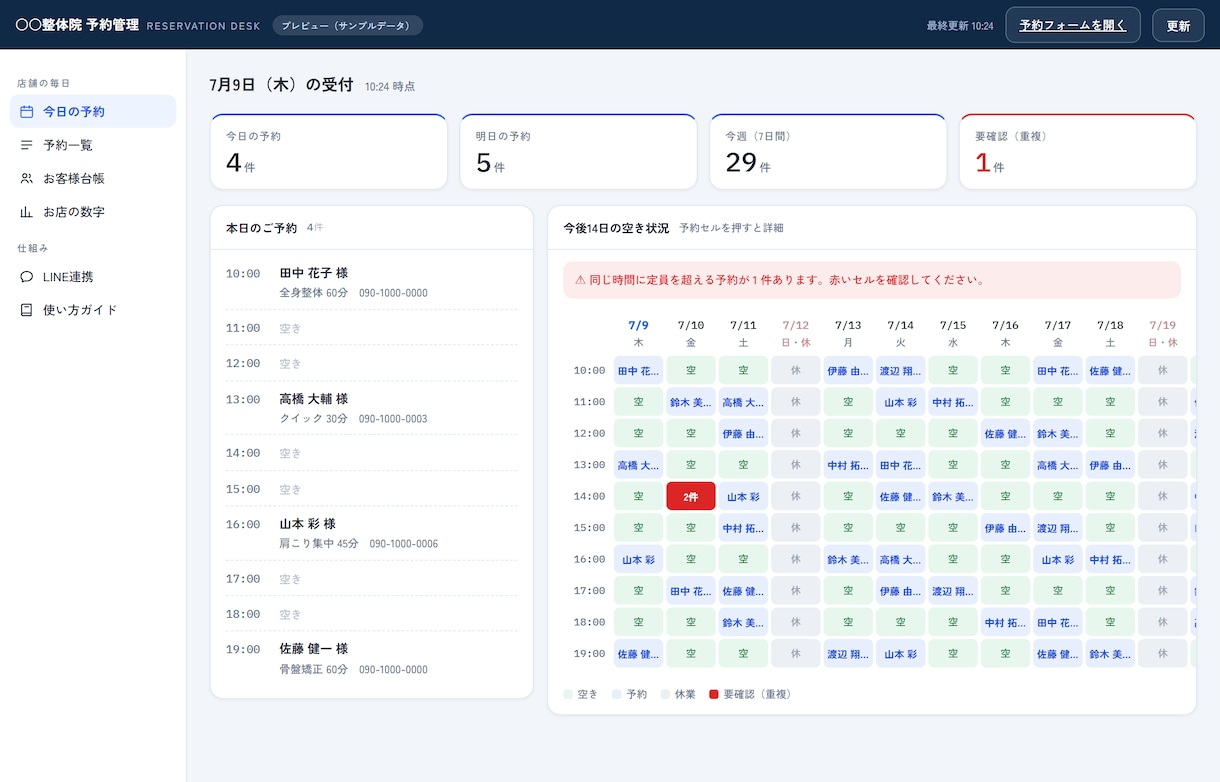Open 渡辺 booking on 7/17 at 15:00

click(x=1058, y=527)
